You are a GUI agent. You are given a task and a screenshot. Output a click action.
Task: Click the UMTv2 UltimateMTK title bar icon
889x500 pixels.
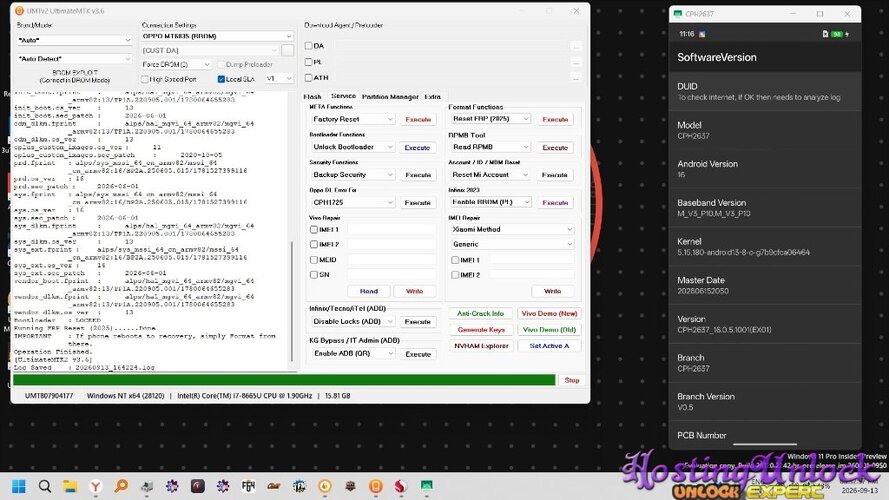pos(19,11)
